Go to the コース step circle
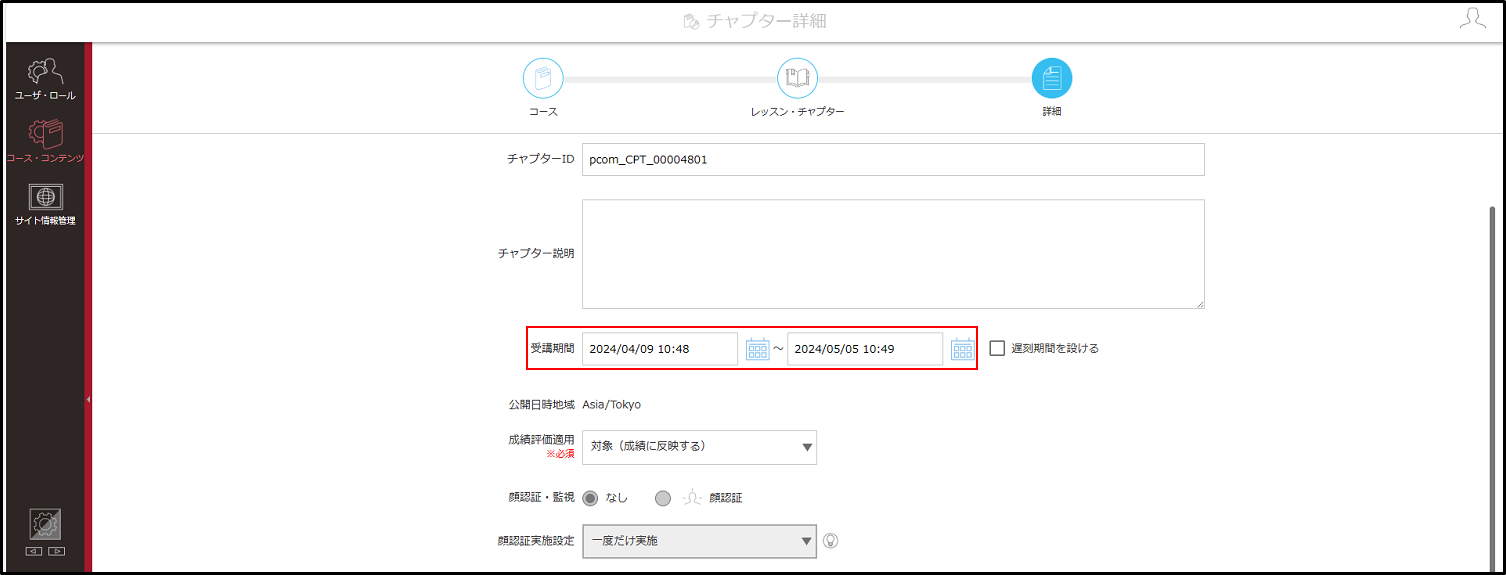 (x=543, y=78)
